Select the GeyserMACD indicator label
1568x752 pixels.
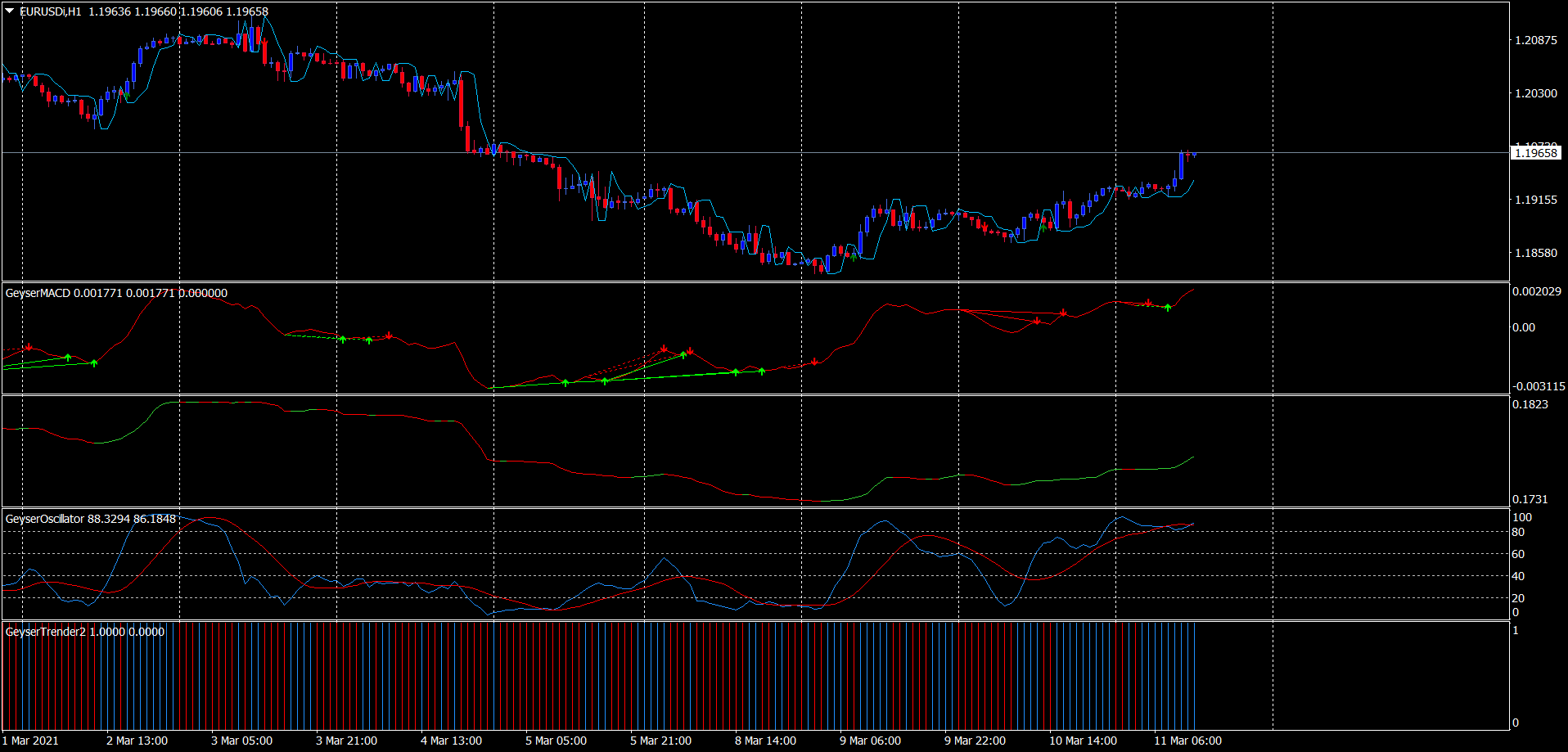point(38,293)
